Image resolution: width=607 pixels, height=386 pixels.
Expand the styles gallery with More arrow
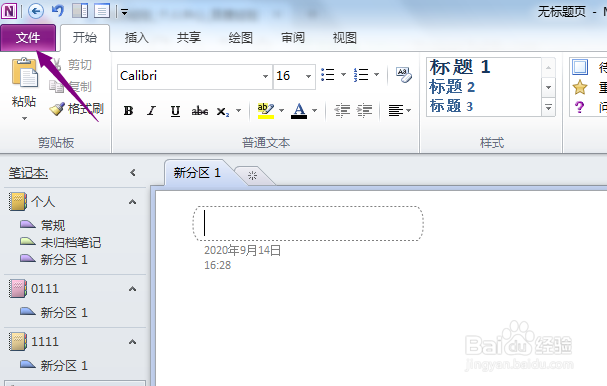point(549,106)
